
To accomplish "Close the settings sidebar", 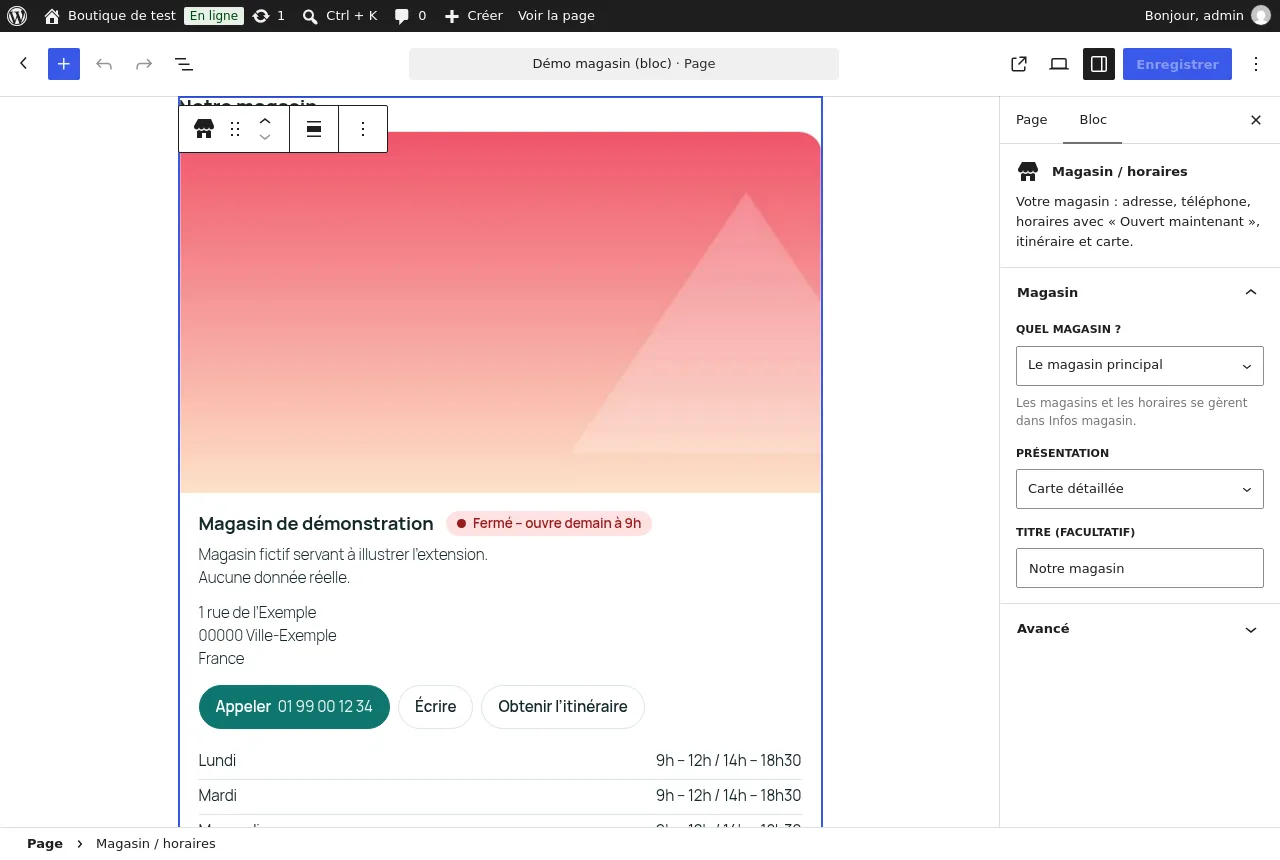I will point(1256,120).
